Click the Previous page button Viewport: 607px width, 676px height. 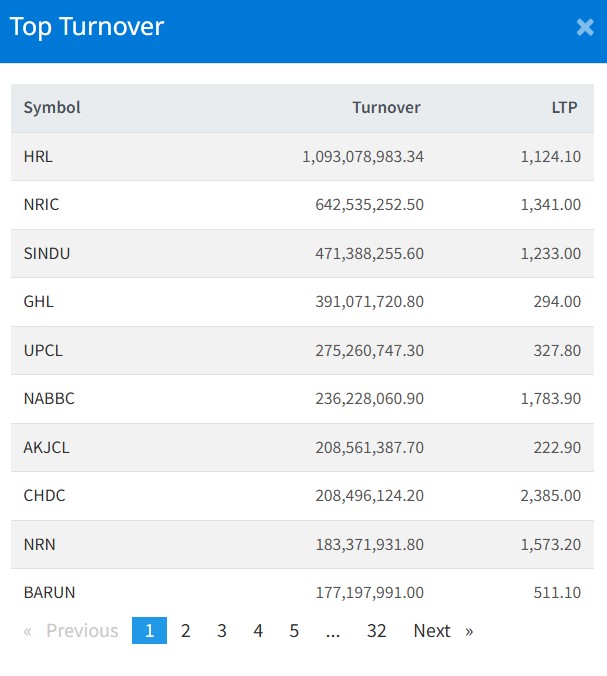point(71,631)
